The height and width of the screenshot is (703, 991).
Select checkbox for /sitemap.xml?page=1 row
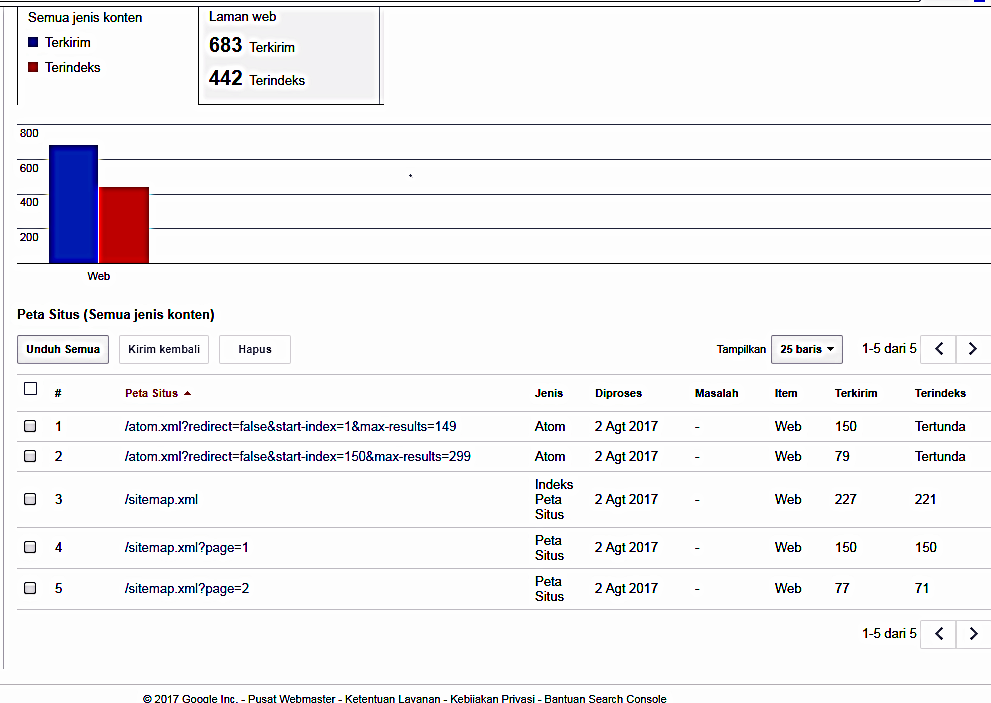pos(30,547)
